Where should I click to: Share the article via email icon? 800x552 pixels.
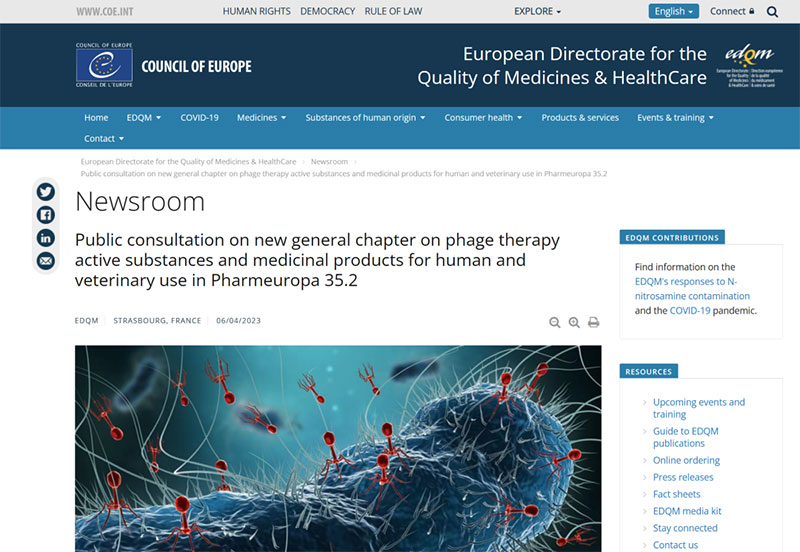pos(45,261)
